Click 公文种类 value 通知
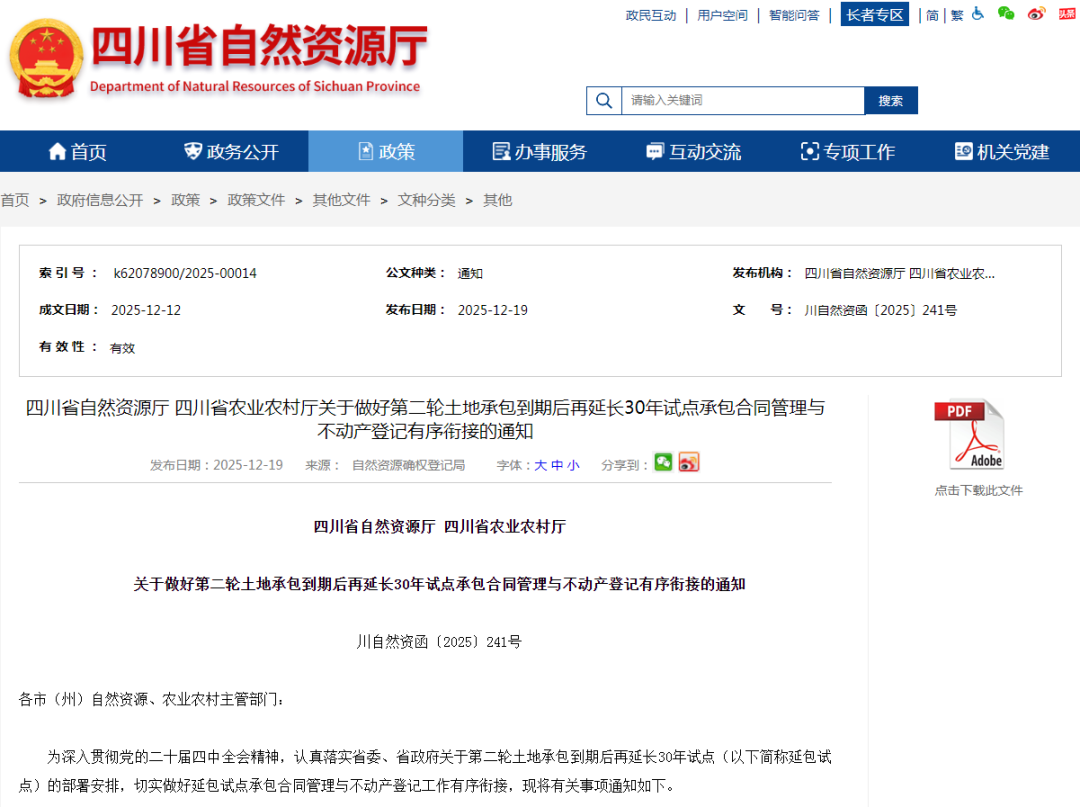1080x807 pixels. (470, 273)
